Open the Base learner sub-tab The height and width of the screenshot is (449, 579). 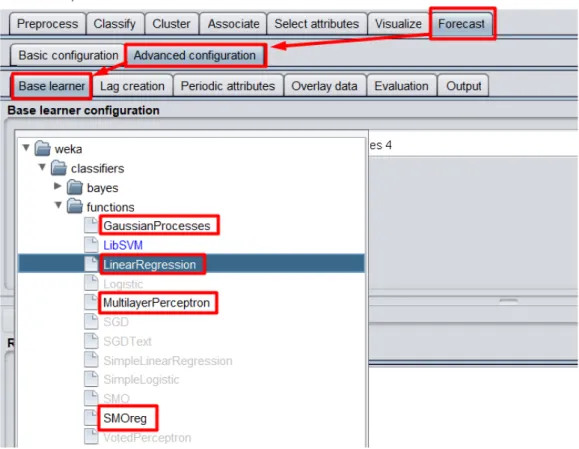click(x=52, y=86)
